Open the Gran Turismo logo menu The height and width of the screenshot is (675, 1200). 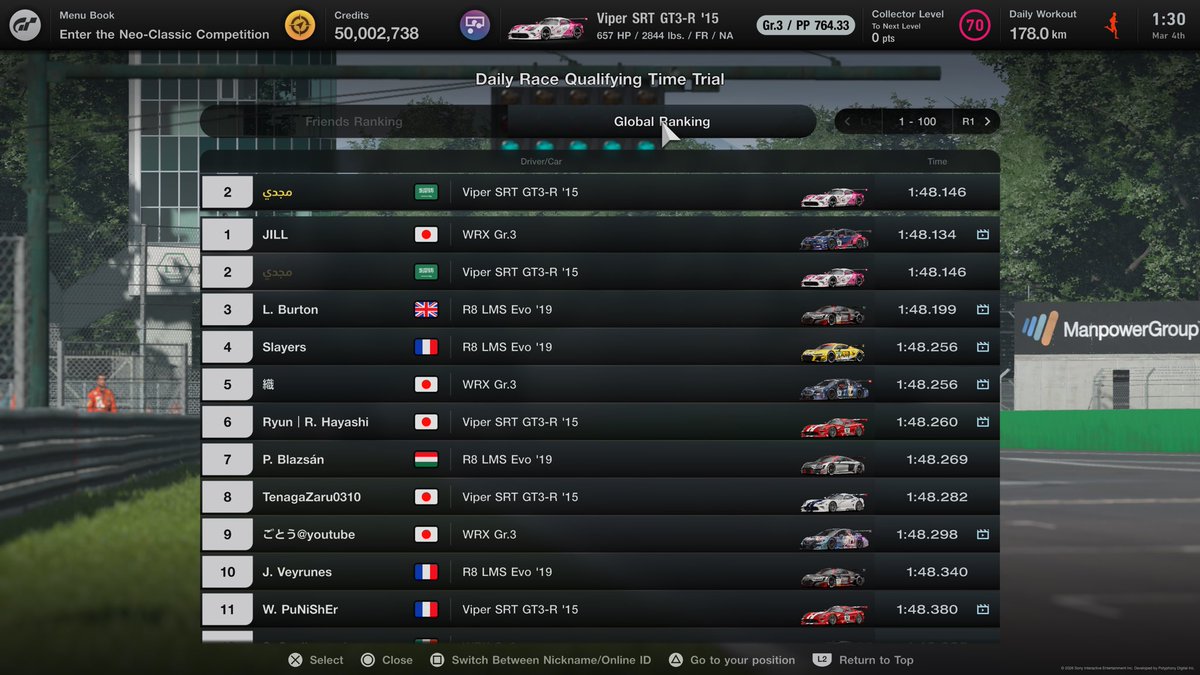point(25,25)
